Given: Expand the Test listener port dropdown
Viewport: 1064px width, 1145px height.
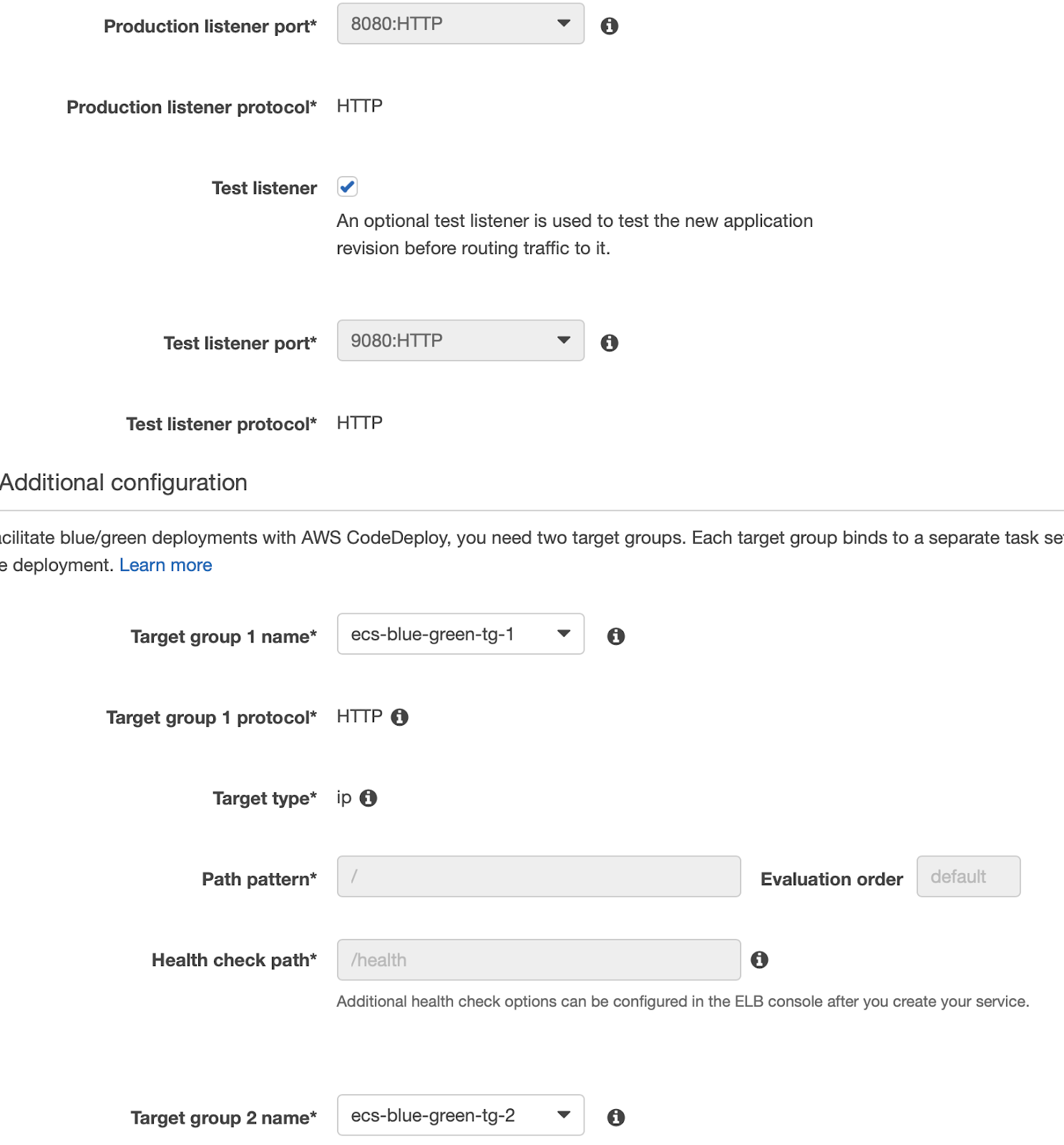Looking at the screenshot, I should point(460,341).
